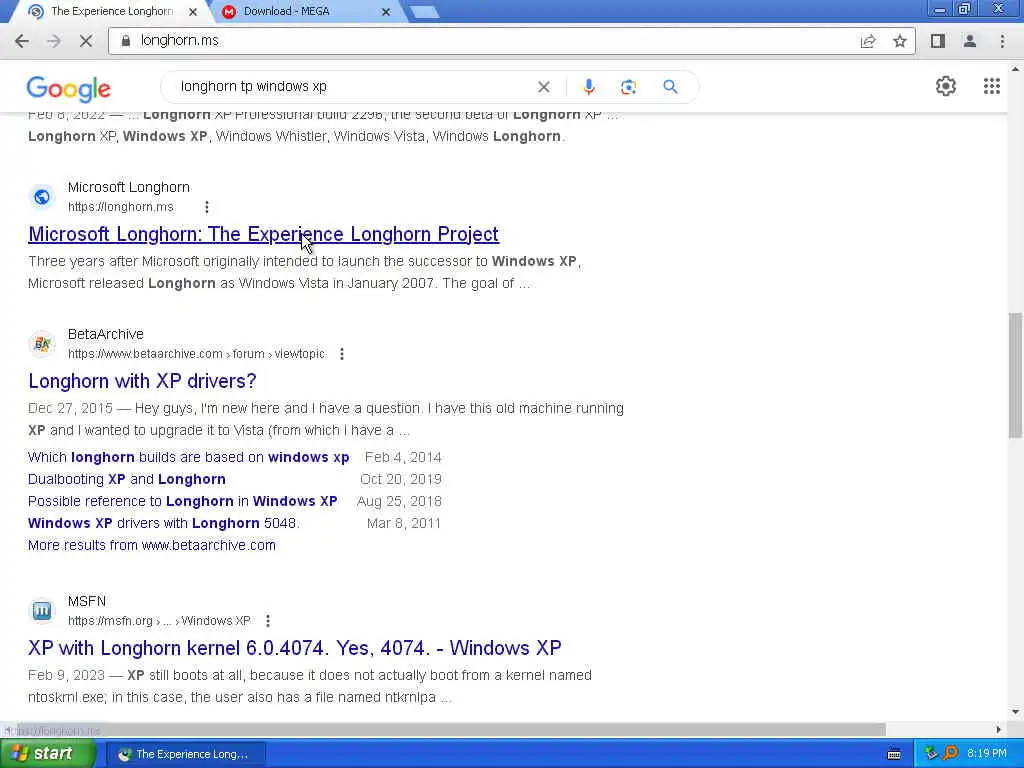This screenshot has height=768, width=1024.
Task: Open more options for BetaArchive result
Action: click(342, 354)
